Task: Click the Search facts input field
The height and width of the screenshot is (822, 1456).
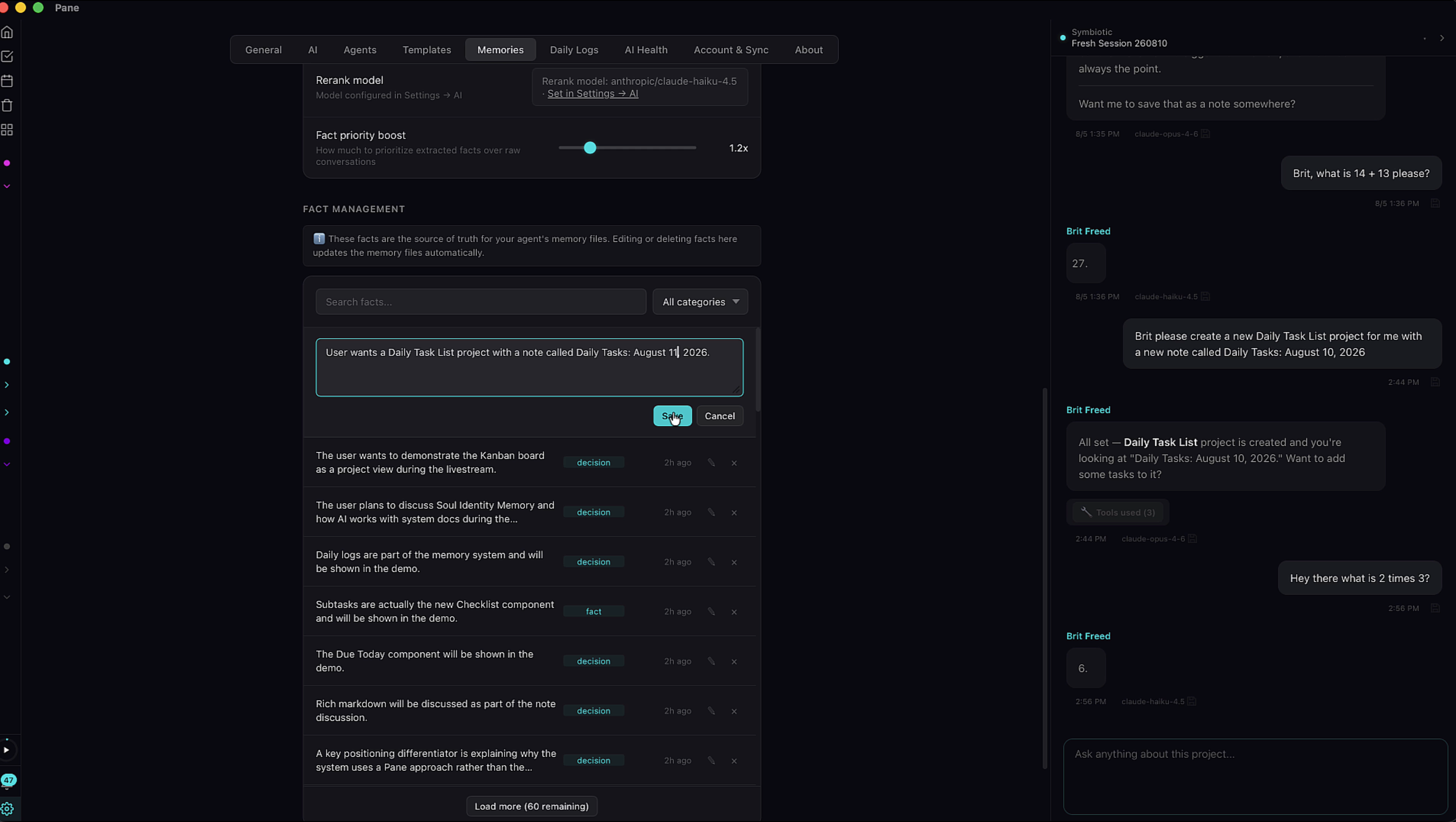Action: [x=481, y=302]
